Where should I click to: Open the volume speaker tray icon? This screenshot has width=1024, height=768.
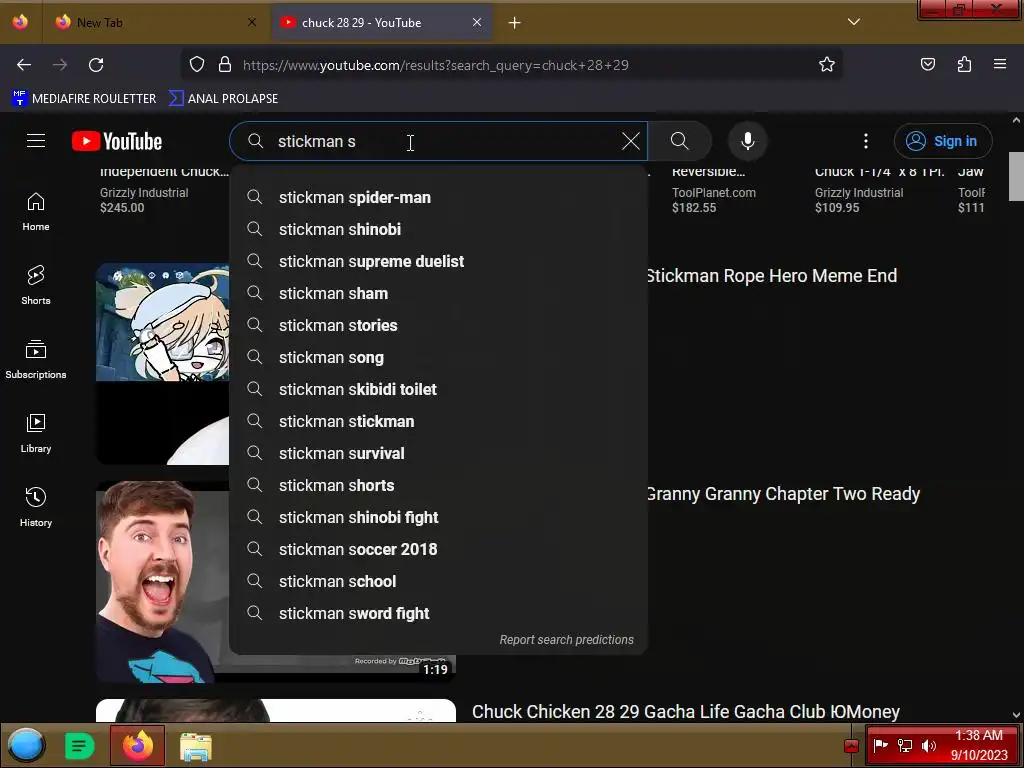[x=928, y=746]
